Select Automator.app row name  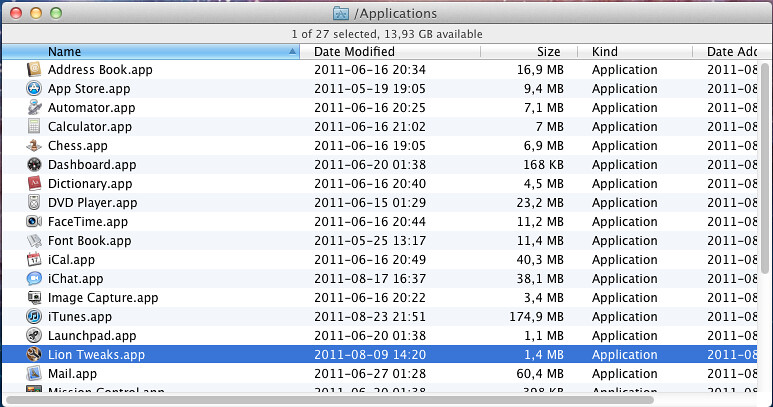[x=91, y=108]
